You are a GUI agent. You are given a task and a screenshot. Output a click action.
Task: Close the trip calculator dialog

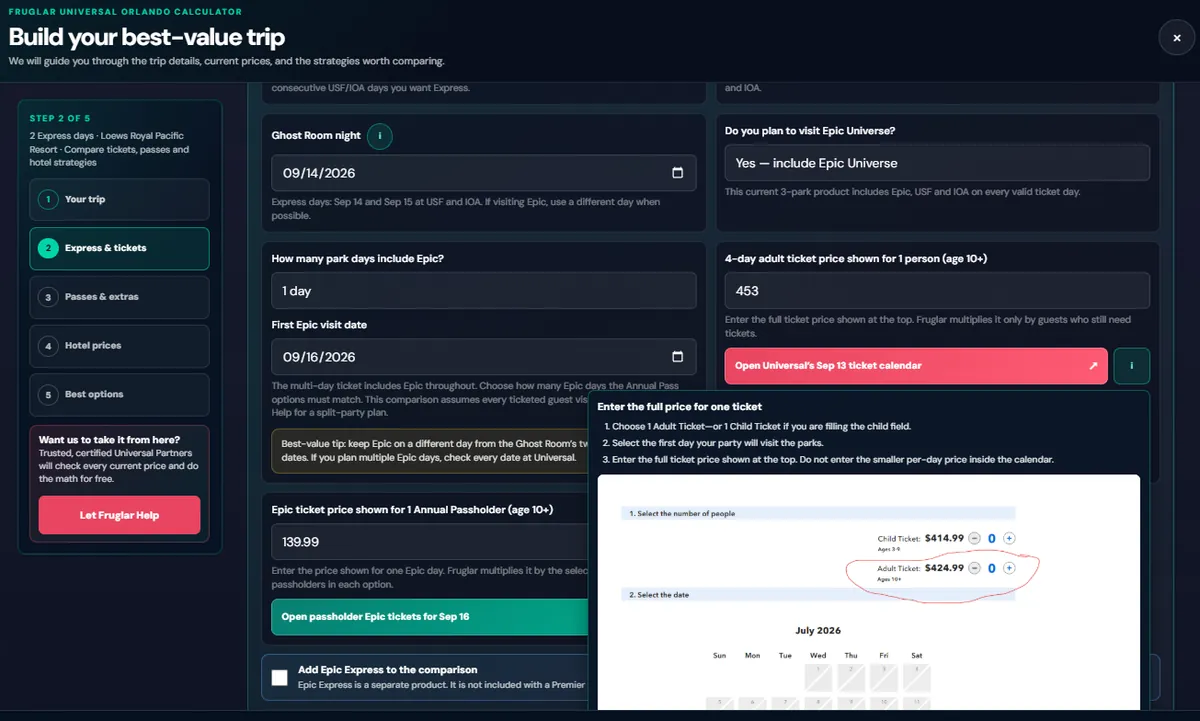coord(1176,37)
